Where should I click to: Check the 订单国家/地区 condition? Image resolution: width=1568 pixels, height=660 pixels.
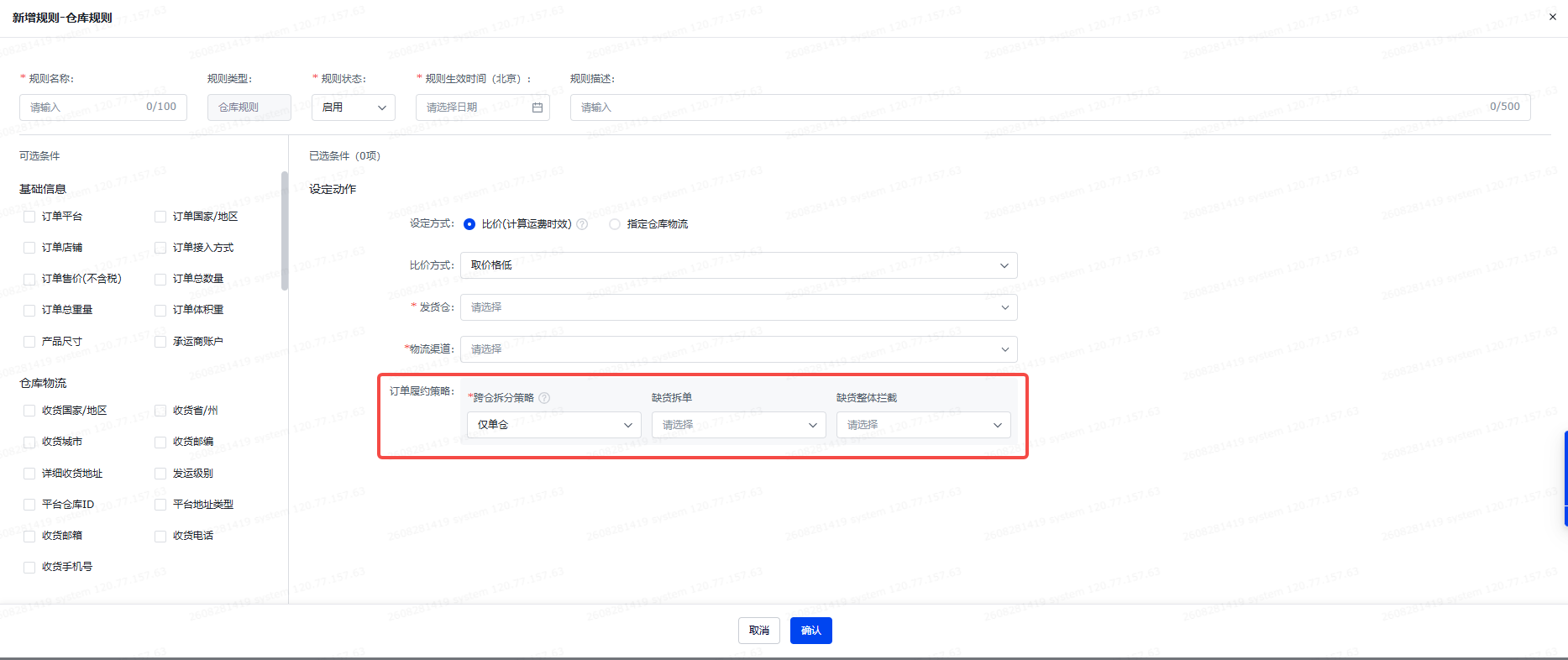tap(160, 217)
